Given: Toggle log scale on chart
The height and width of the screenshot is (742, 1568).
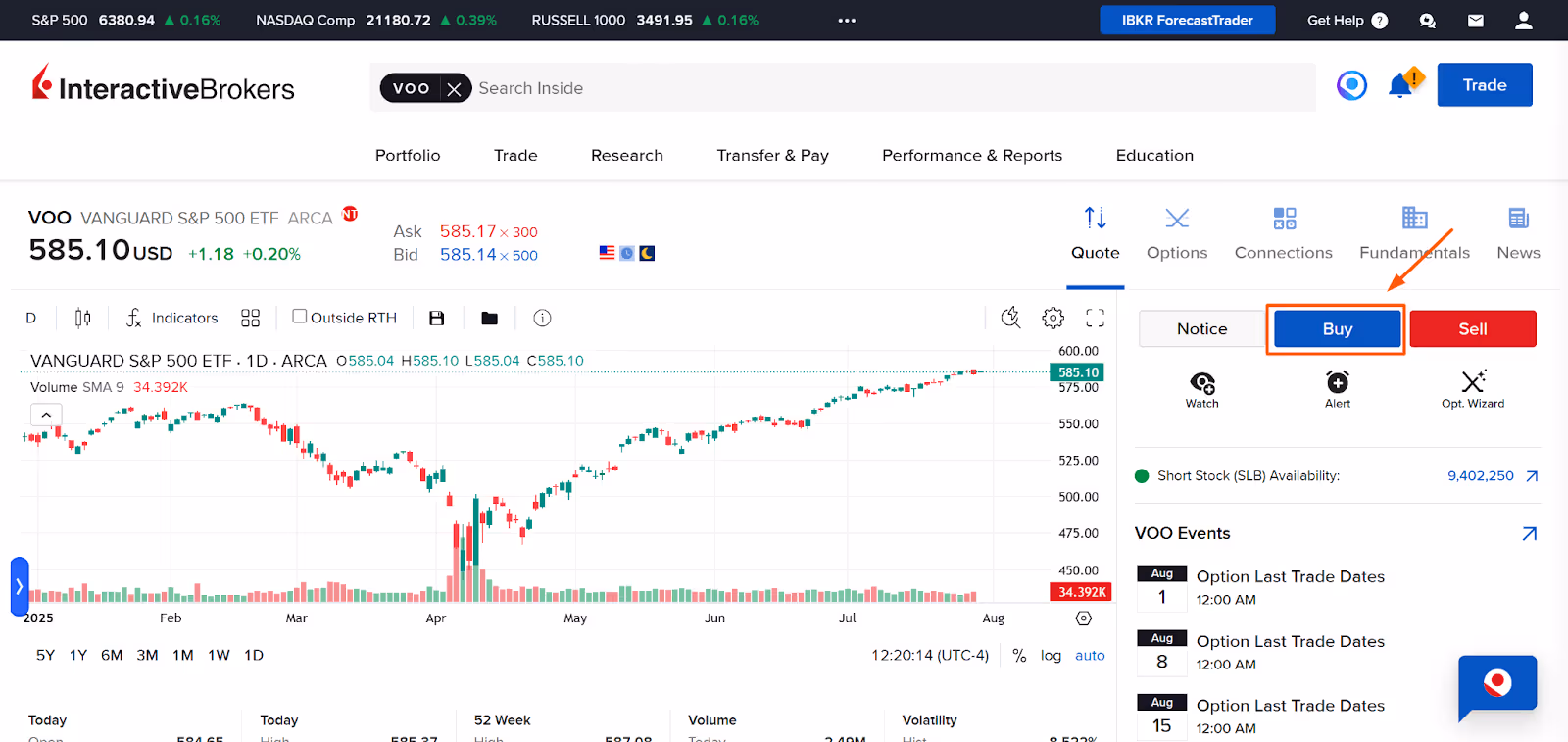Looking at the screenshot, I should 1051,656.
